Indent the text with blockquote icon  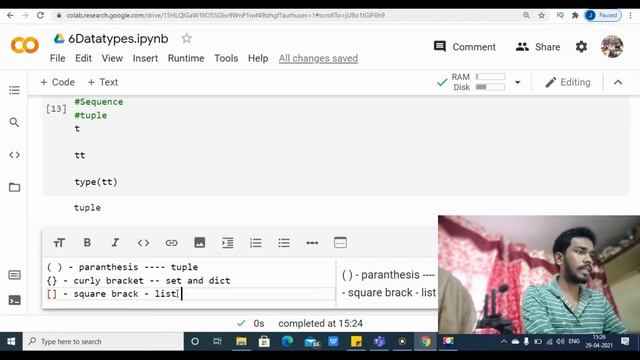click(x=228, y=243)
